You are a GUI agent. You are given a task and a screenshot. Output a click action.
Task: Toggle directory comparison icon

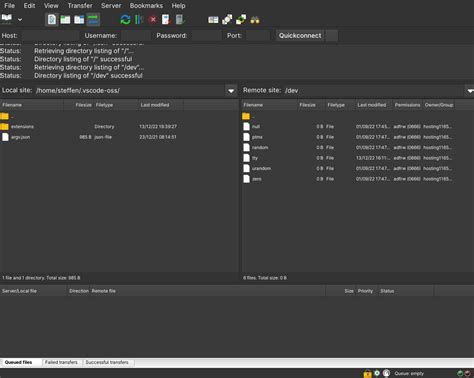(x=227, y=20)
